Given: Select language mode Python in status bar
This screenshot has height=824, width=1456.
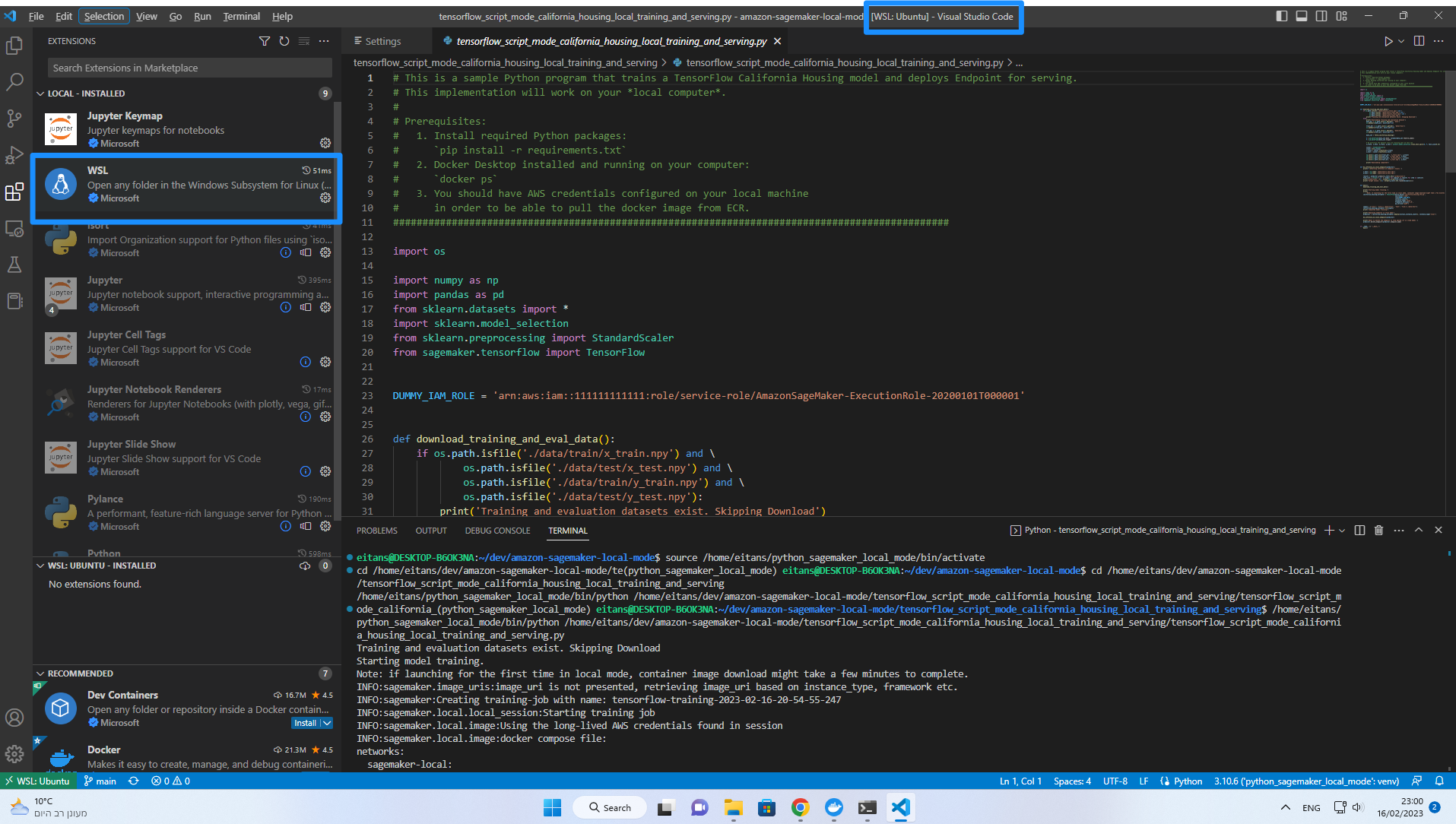Looking at the screenshot, I should coord(1188,781).
